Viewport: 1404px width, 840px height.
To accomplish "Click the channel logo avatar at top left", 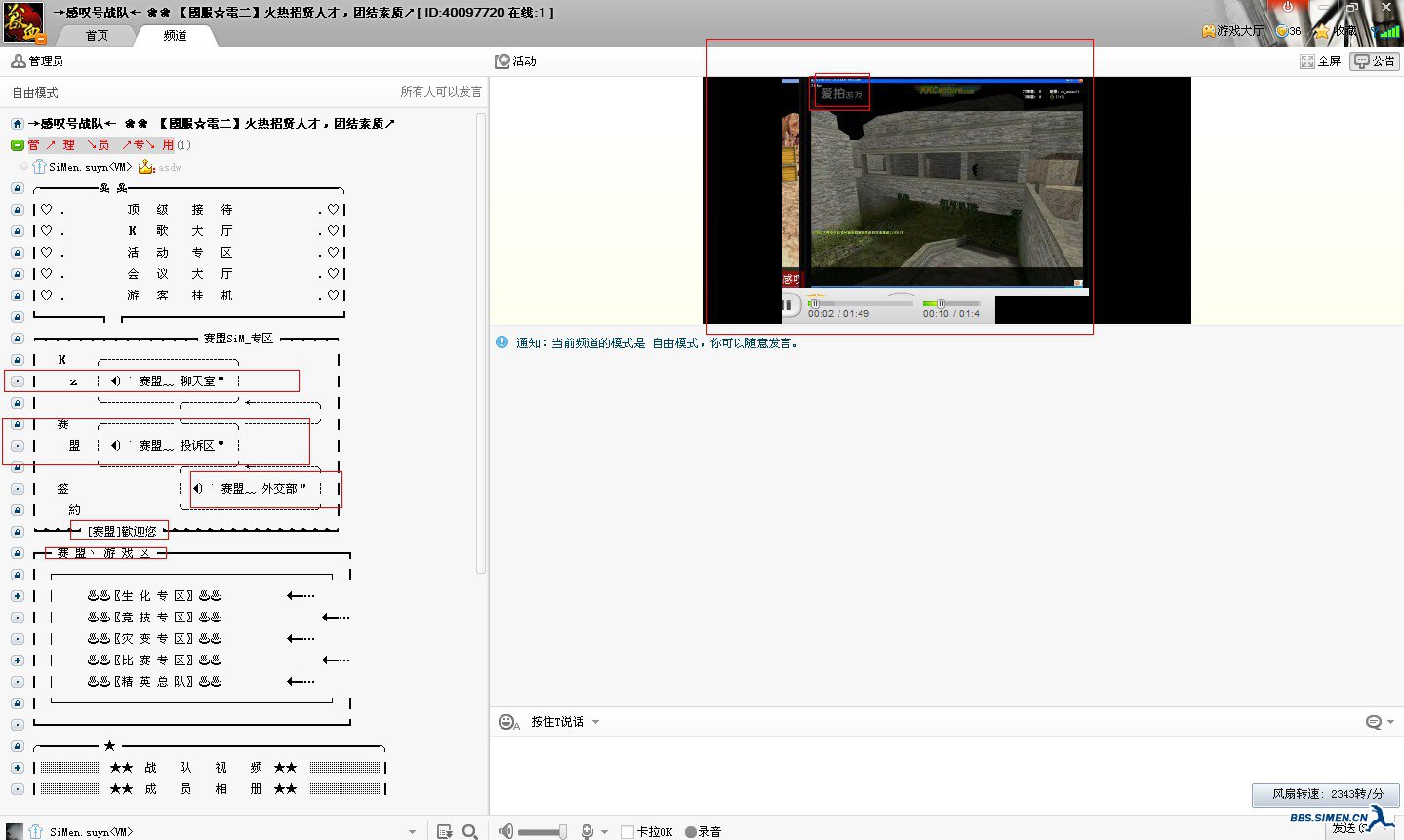I will coord(22,22).
